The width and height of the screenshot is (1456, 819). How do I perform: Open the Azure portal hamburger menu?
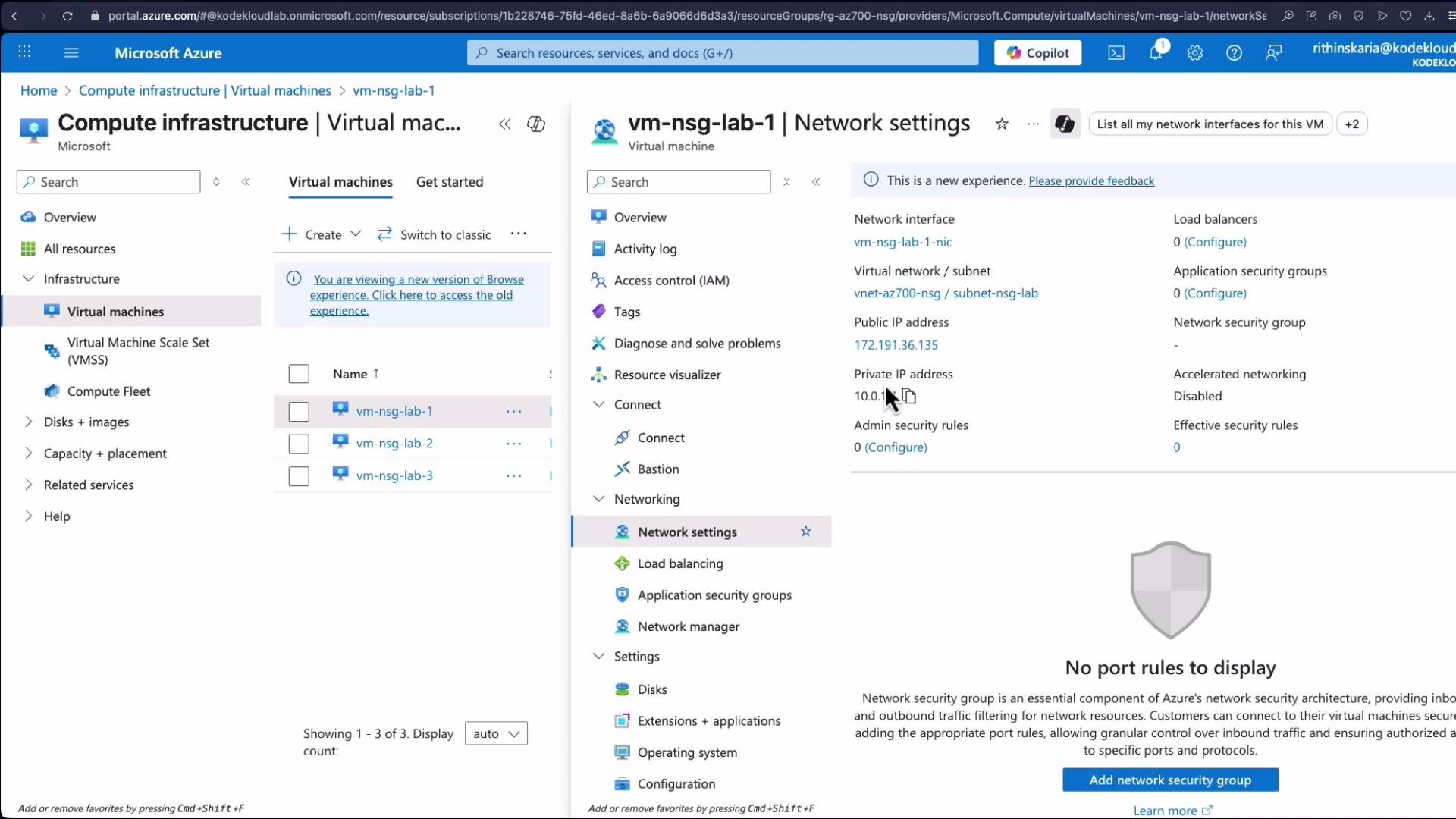click(71, 52)
